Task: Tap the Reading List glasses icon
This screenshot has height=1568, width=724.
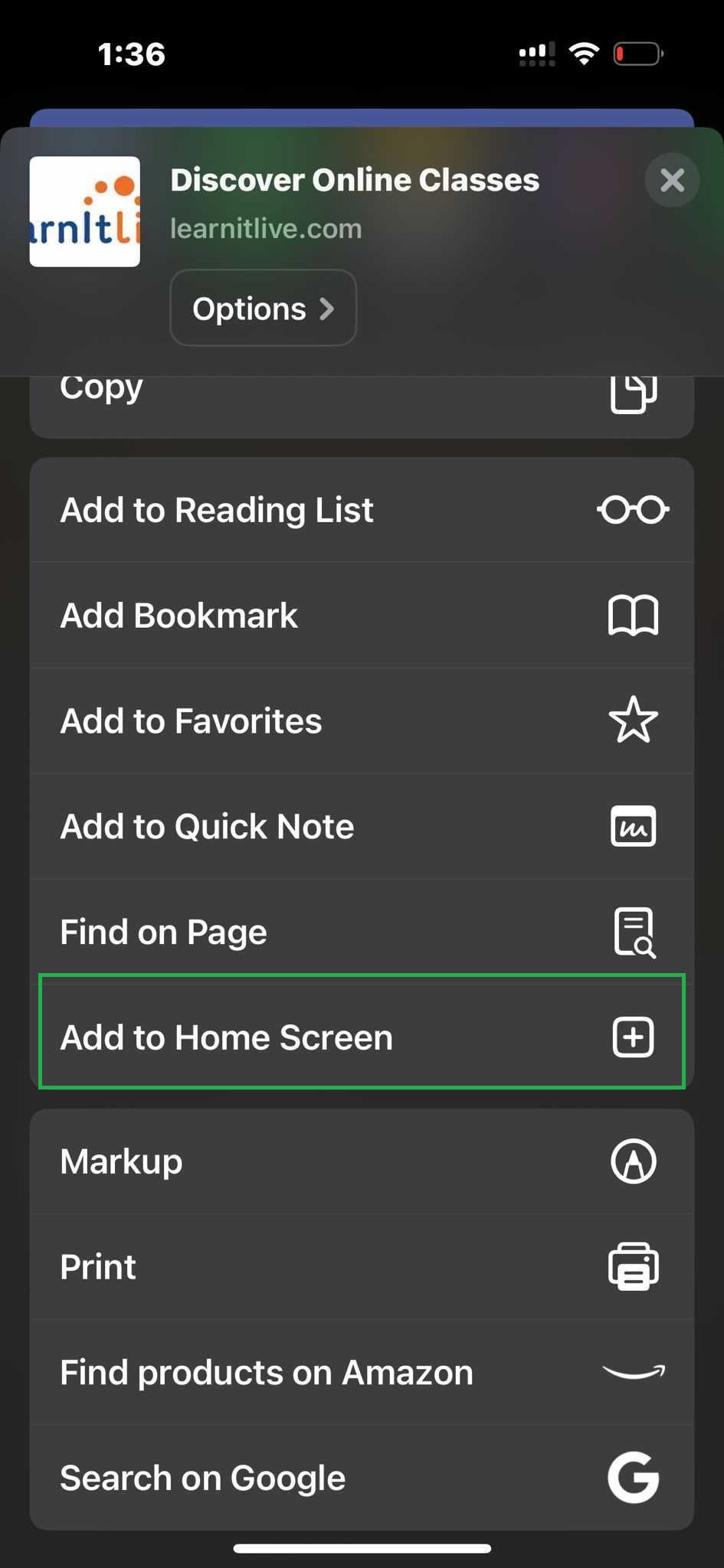Action: coord(633,510)
